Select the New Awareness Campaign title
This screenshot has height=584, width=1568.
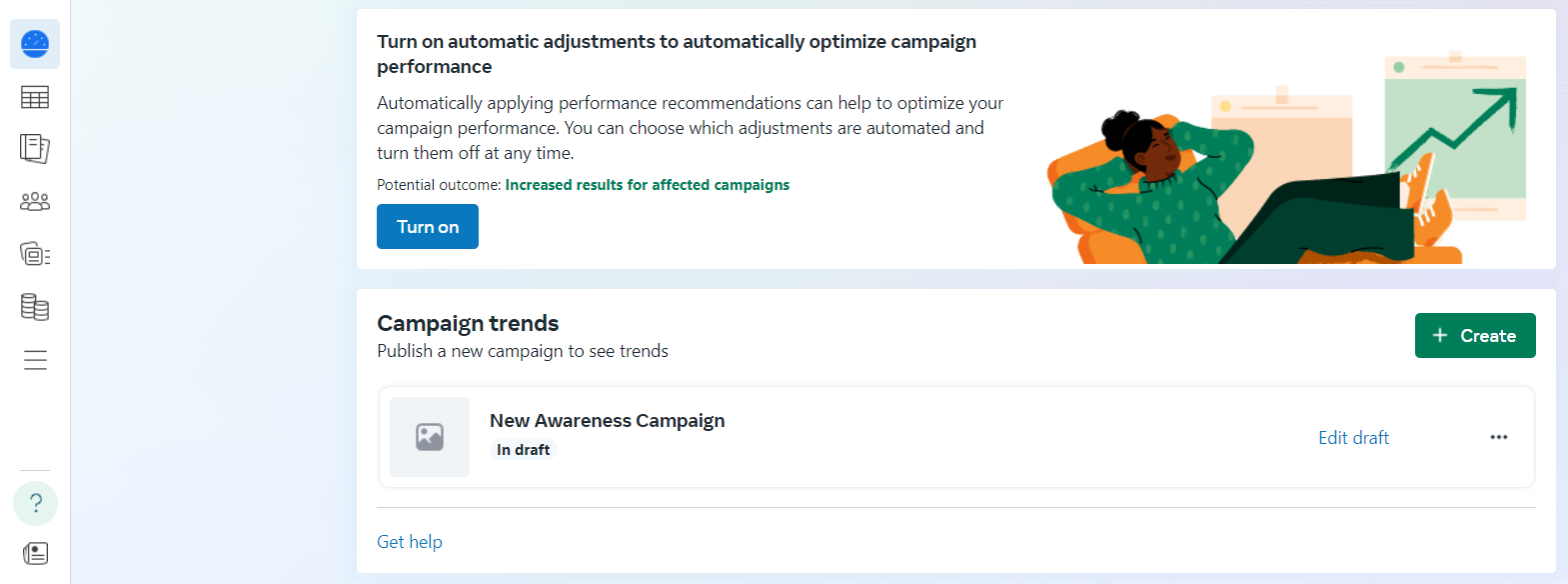click(608, 421)
